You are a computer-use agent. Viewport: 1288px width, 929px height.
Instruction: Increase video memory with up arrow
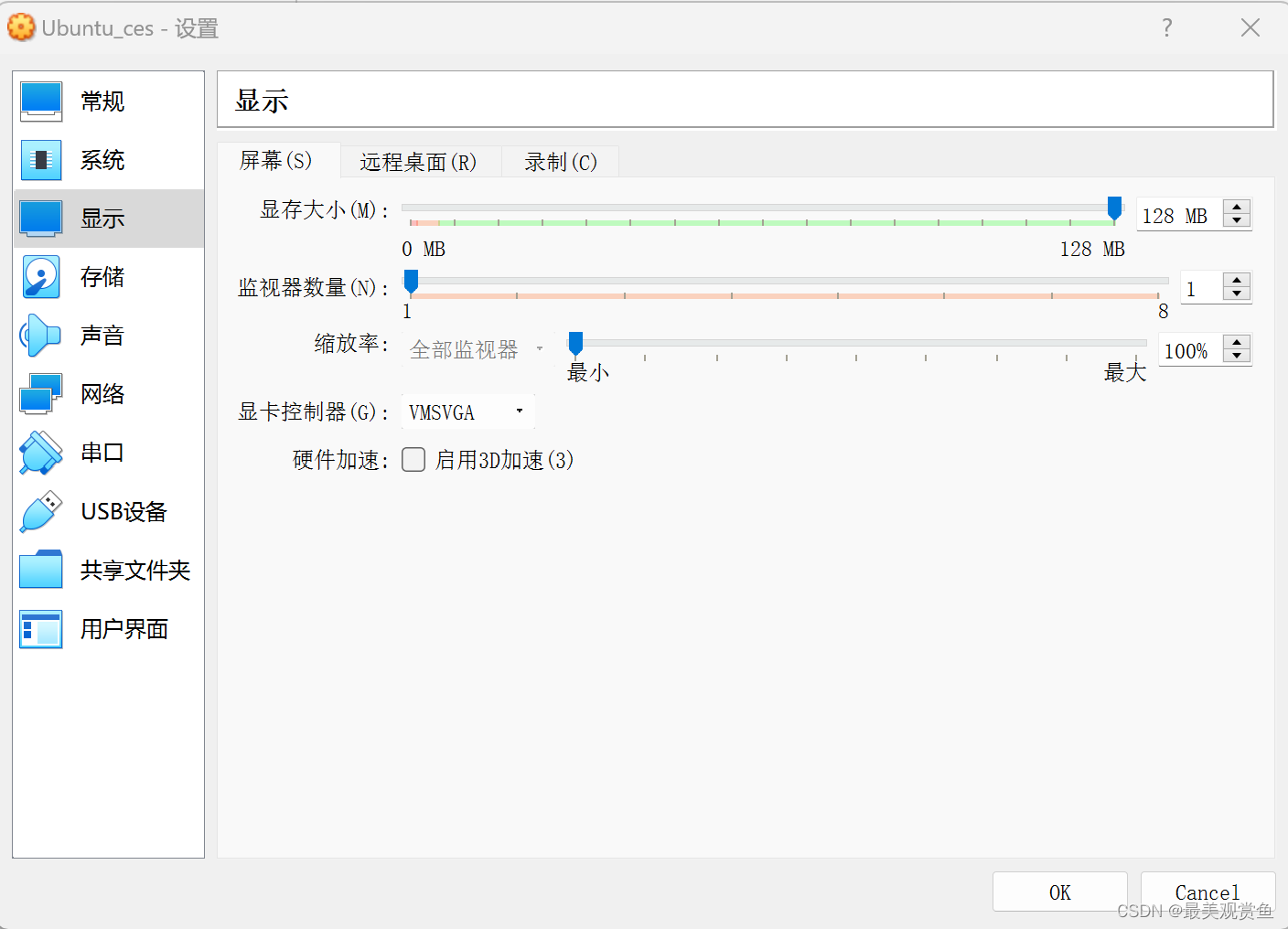(x=1237, y=207)
